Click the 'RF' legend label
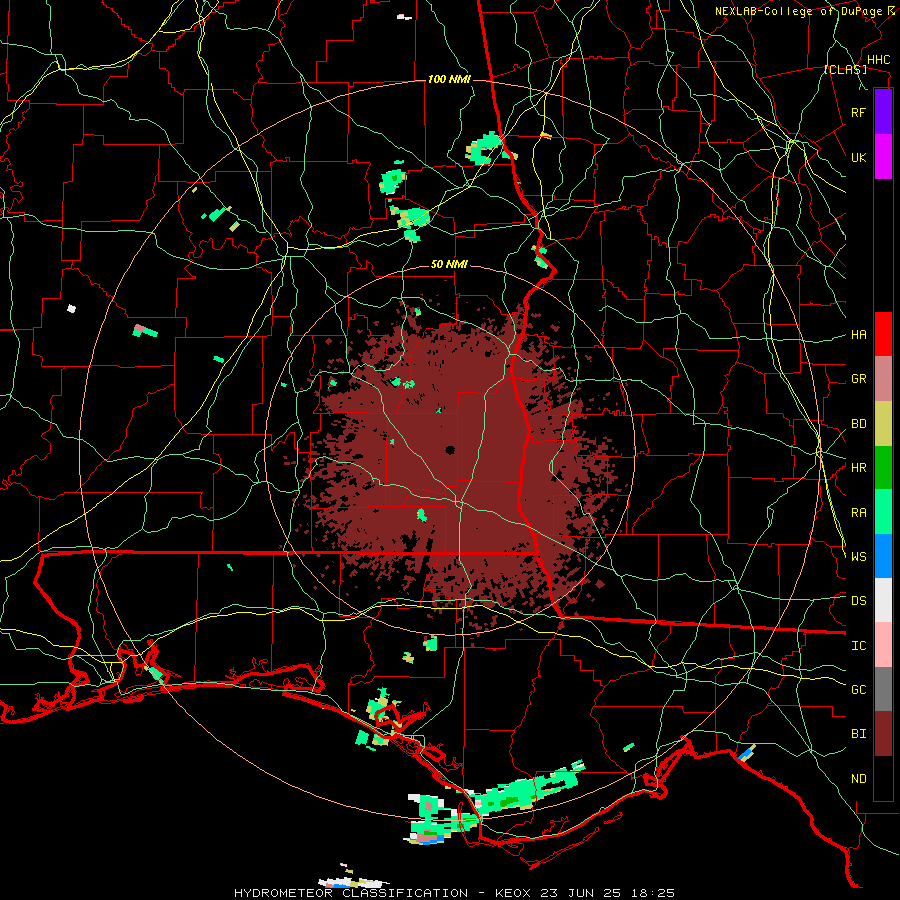This screenshot has height=900, width=900. point(858,112)
